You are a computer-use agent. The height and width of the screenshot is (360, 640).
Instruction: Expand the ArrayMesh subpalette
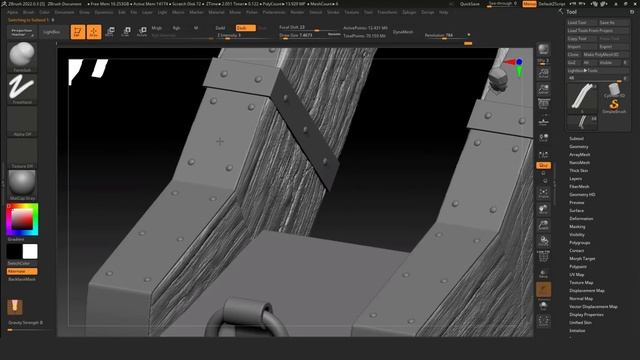pyautogui.click(x=580, y=155)
